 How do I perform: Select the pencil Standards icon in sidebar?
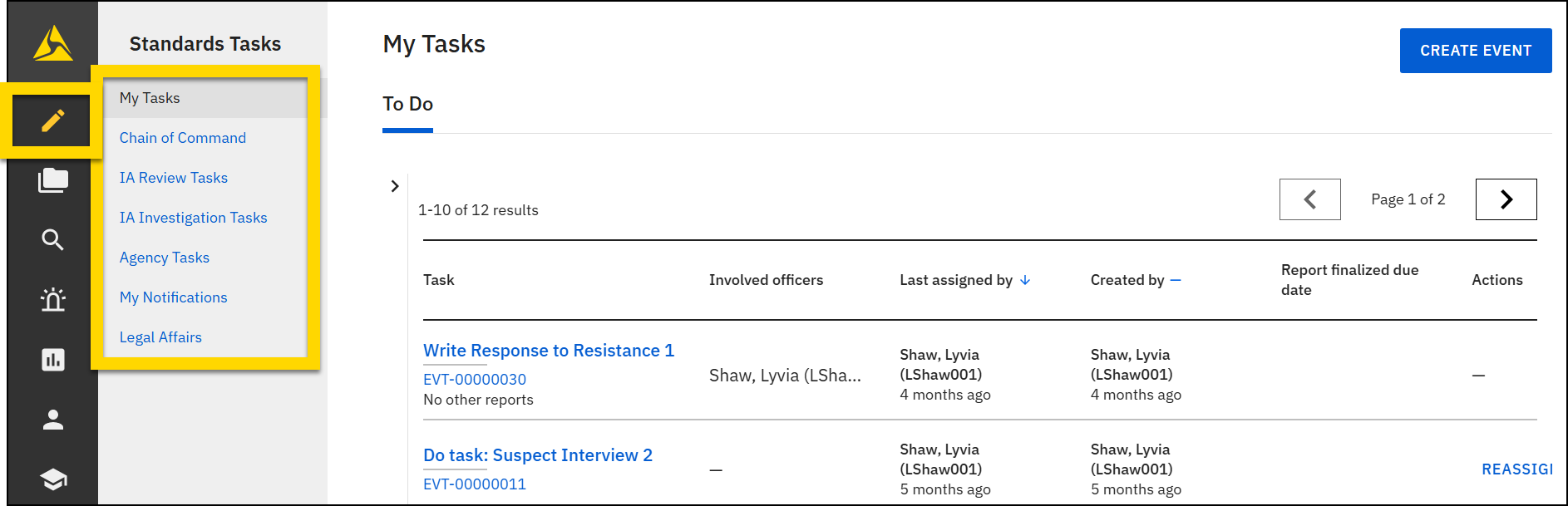click(x=52, y=121)
